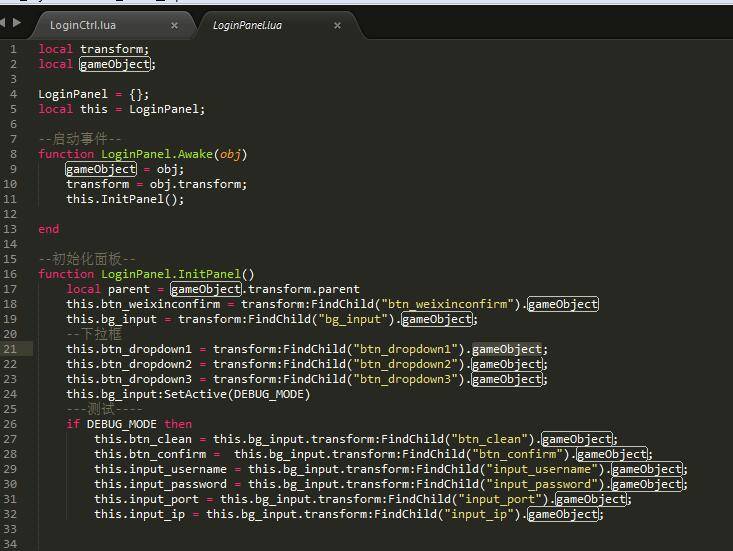Click 'if' keyword on line 26

(72, 424)
